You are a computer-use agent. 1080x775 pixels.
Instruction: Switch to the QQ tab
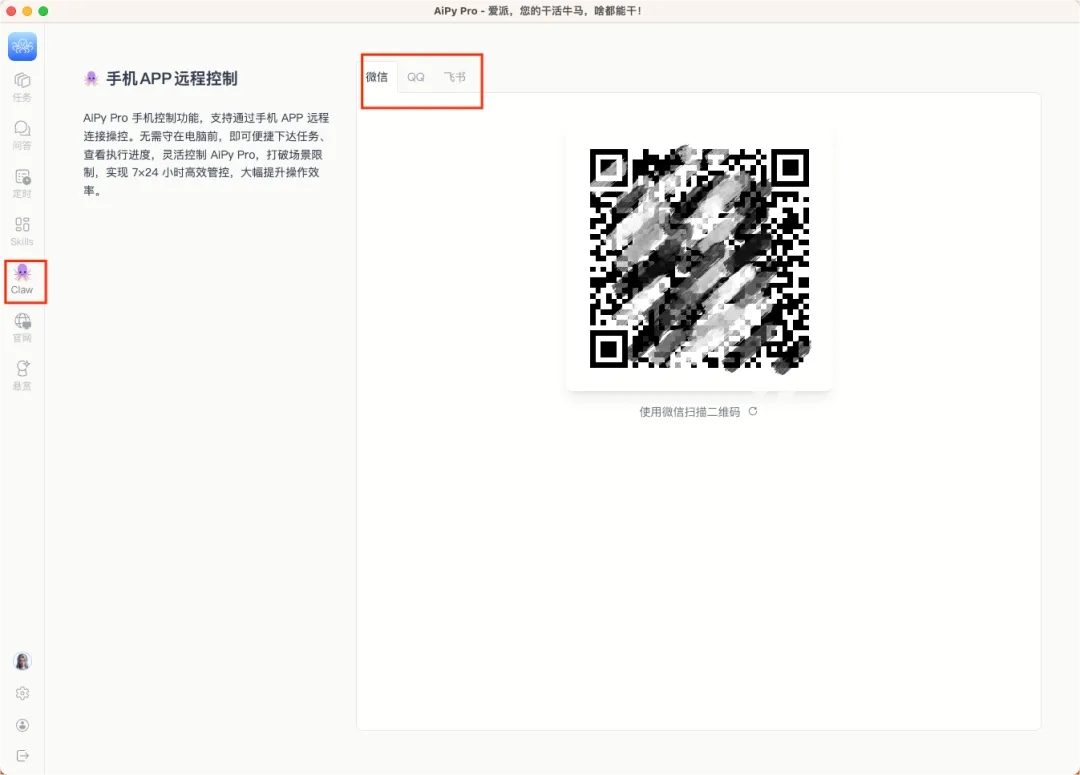click(x=416, y=77)
